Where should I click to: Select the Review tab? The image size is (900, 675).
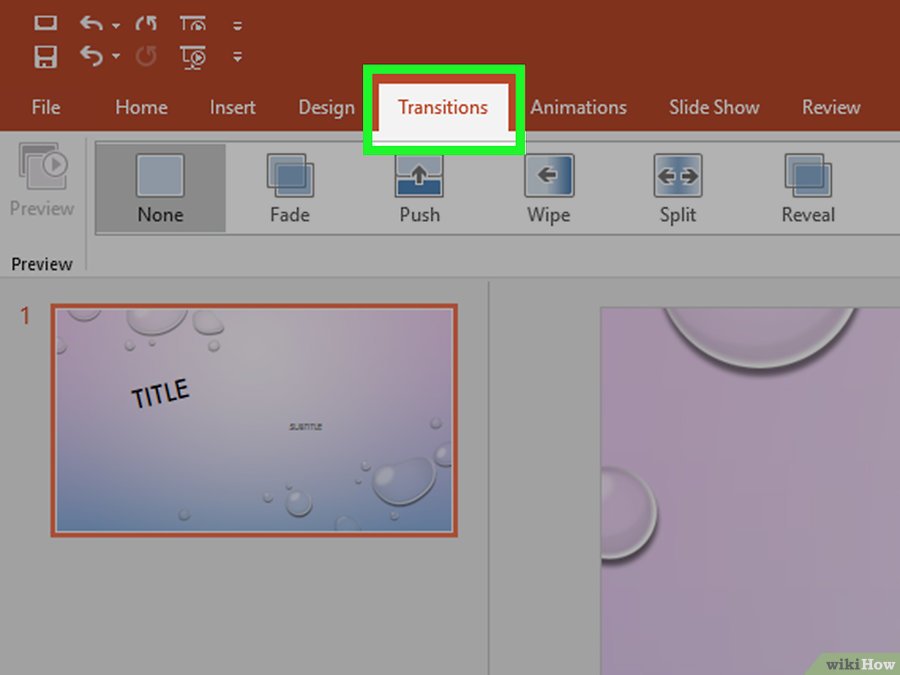(x=830, y=107)
